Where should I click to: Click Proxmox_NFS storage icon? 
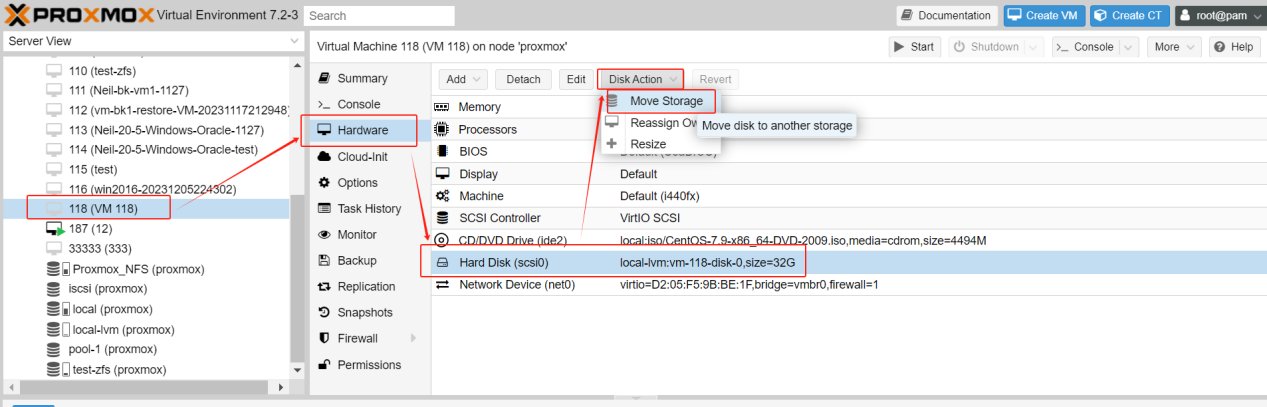coord(58,269)
